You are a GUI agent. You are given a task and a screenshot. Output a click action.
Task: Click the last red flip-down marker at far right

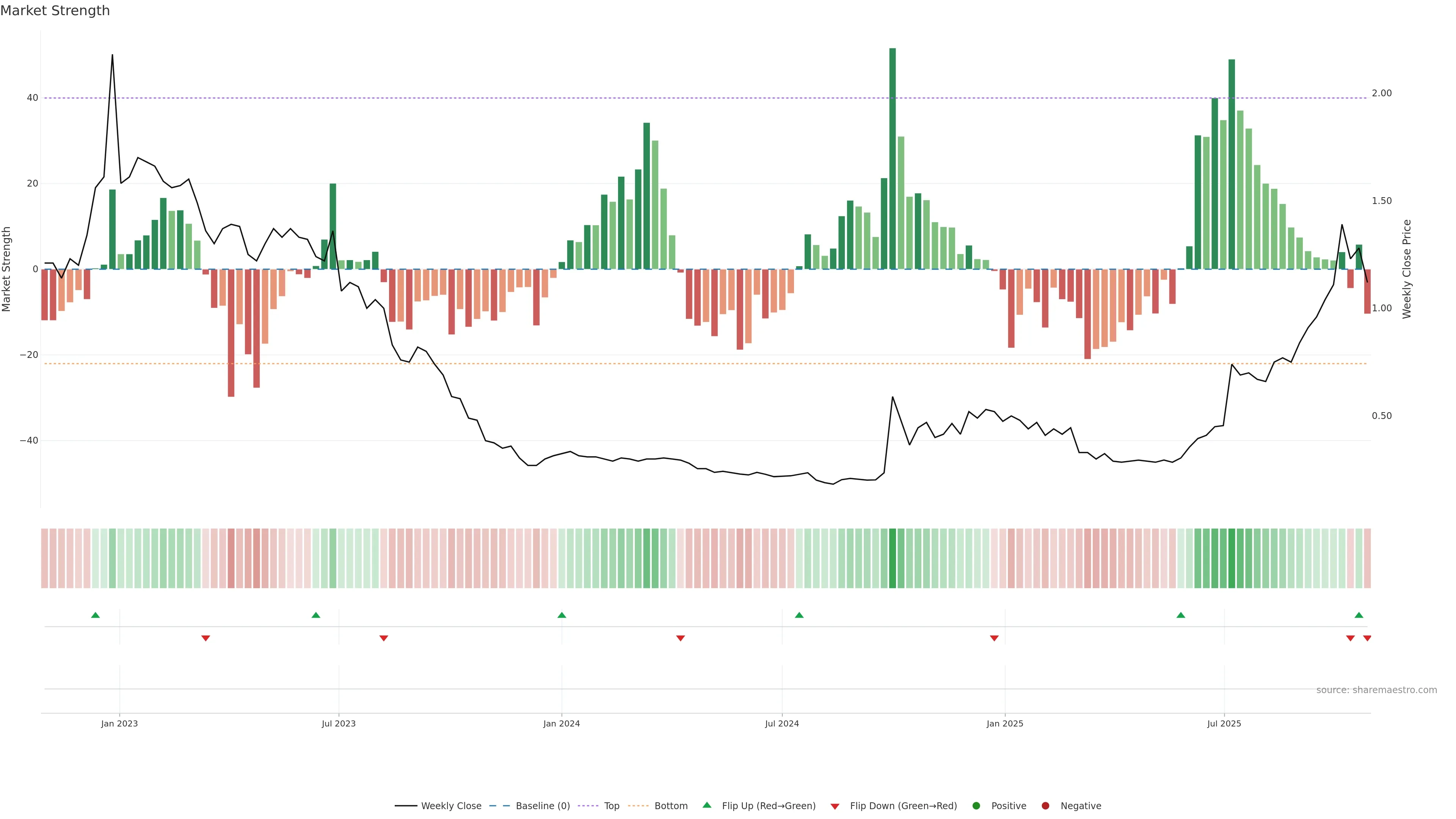1367,638
